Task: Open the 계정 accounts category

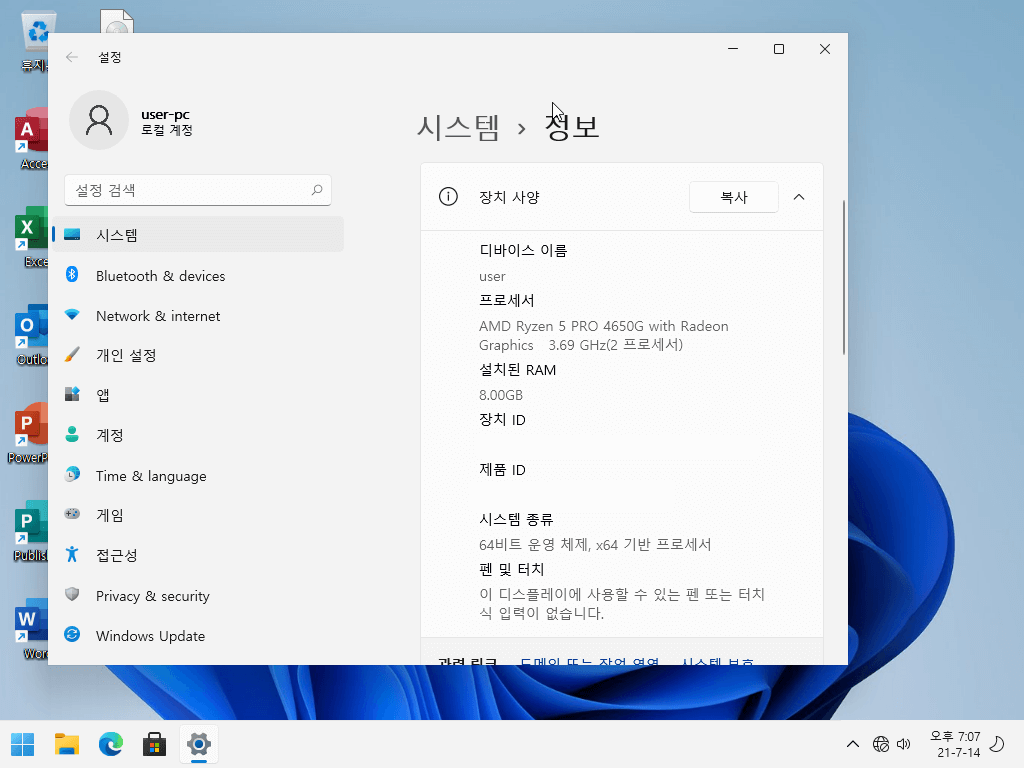Action: (x=198, y=435)
